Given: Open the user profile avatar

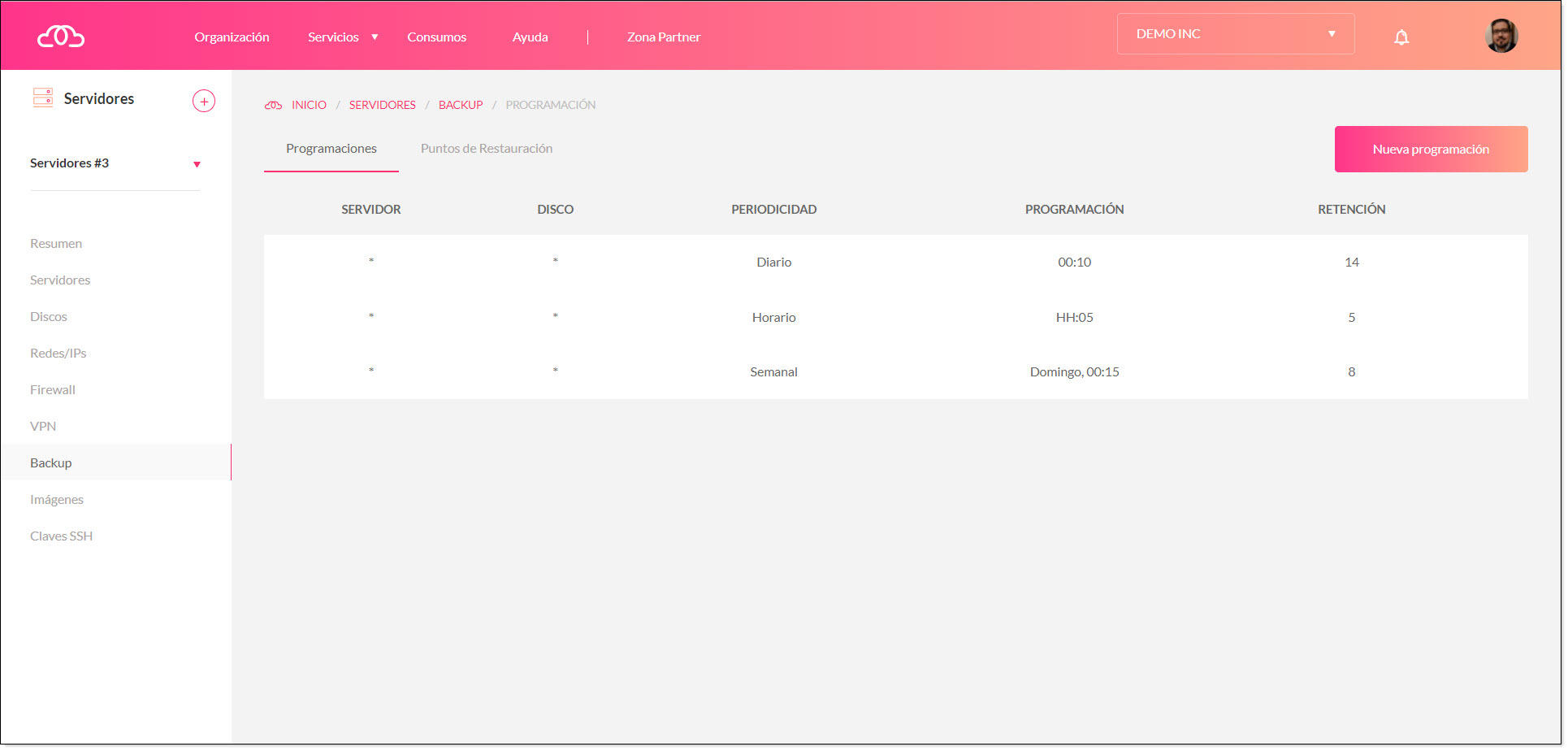Looking at the screenshot, I should point(1501,36).
